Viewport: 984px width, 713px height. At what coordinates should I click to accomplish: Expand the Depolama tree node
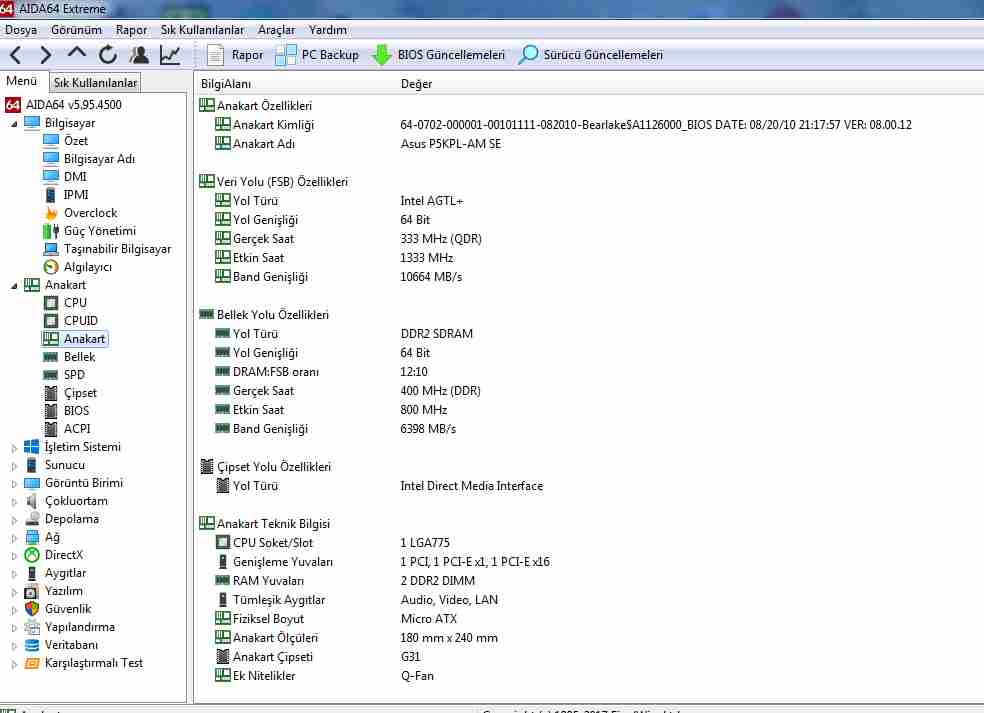tap(15, 519)
